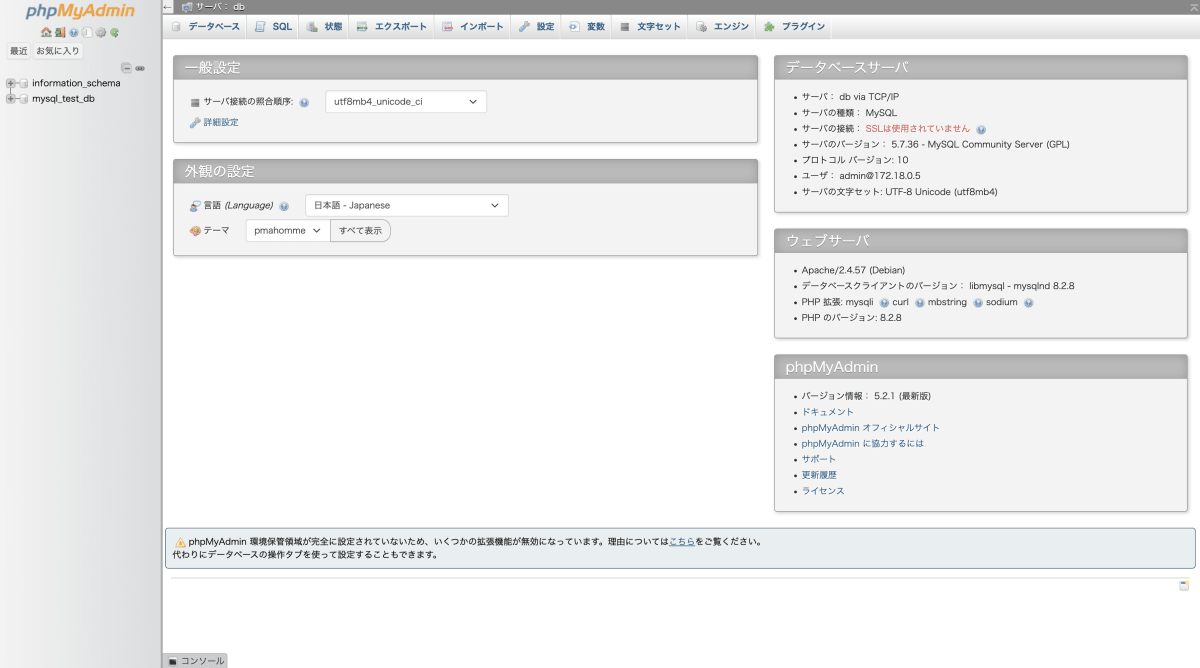Click the admin@172.18.0.5 user text
This screenshot has width=1200, height=668.
coord(879,176)
